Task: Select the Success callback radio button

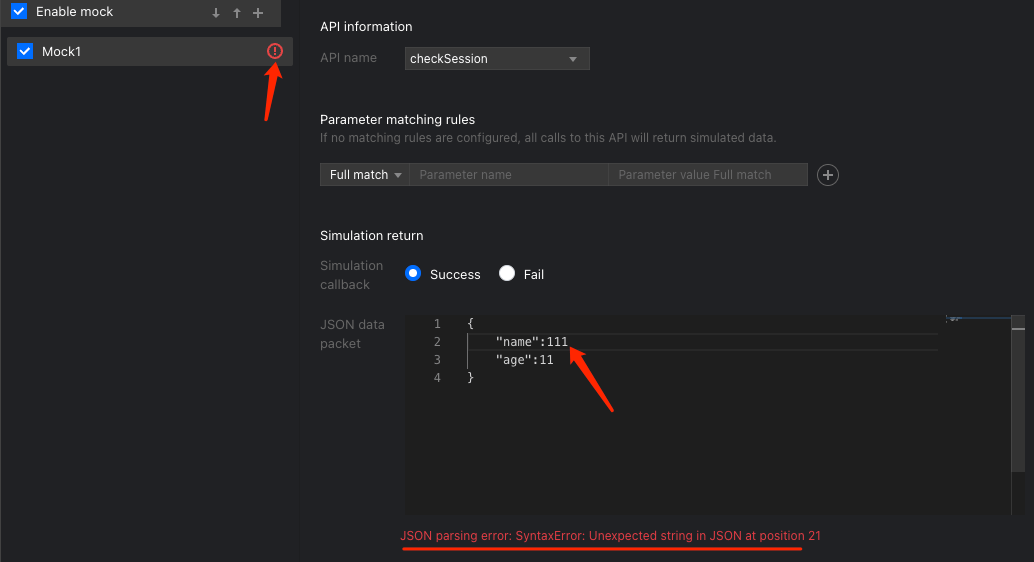Action: pos(412,274)
